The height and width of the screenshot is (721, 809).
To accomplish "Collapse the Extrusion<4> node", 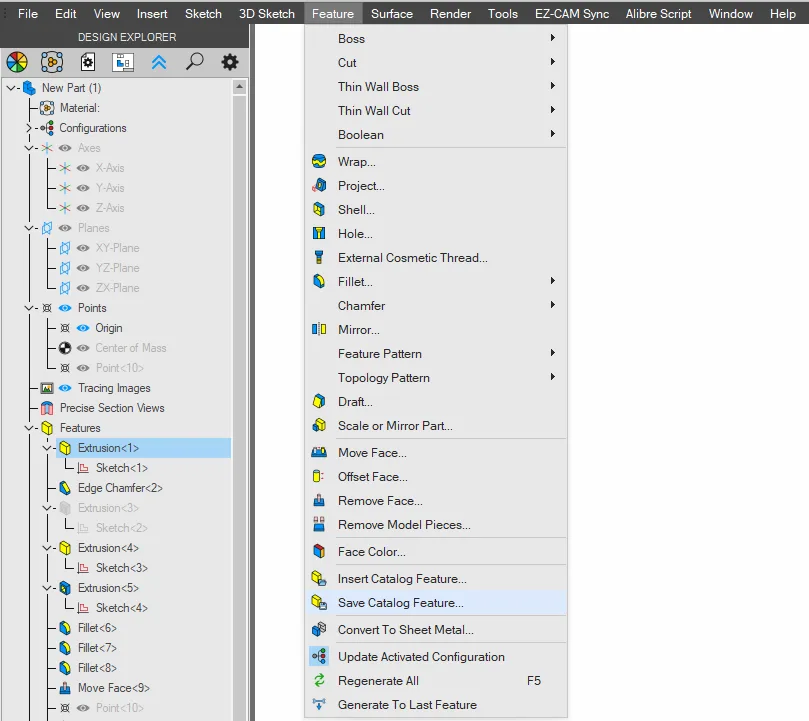I will pos(47,548).
